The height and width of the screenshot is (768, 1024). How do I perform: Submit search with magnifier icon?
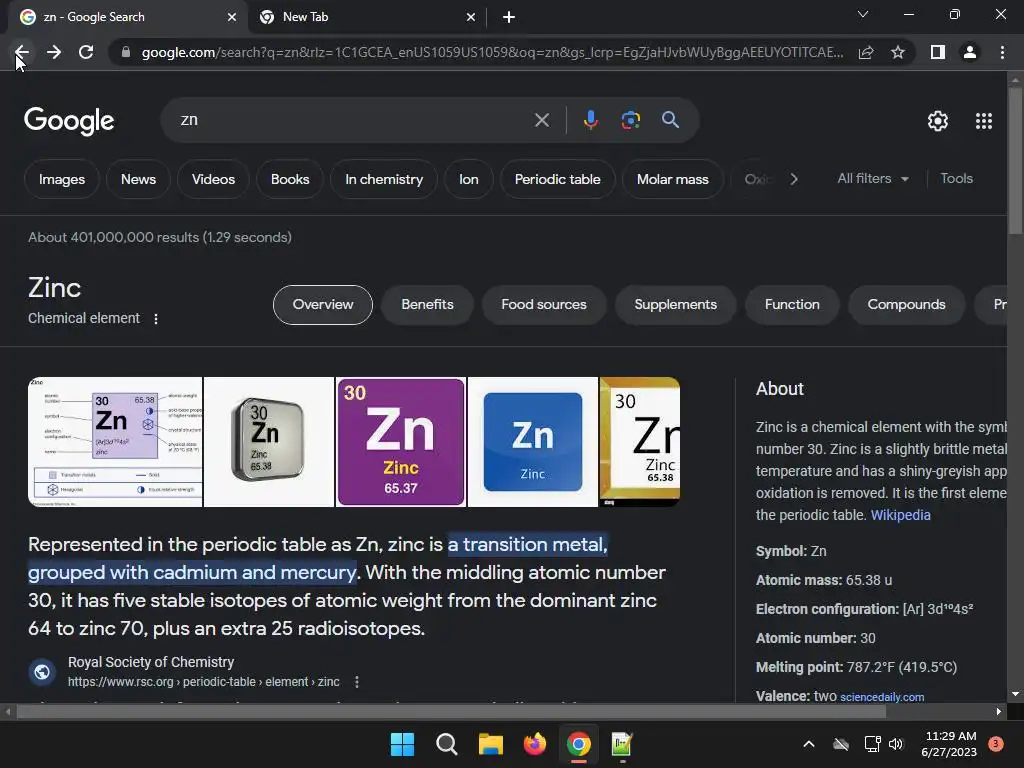coord(670,120)
